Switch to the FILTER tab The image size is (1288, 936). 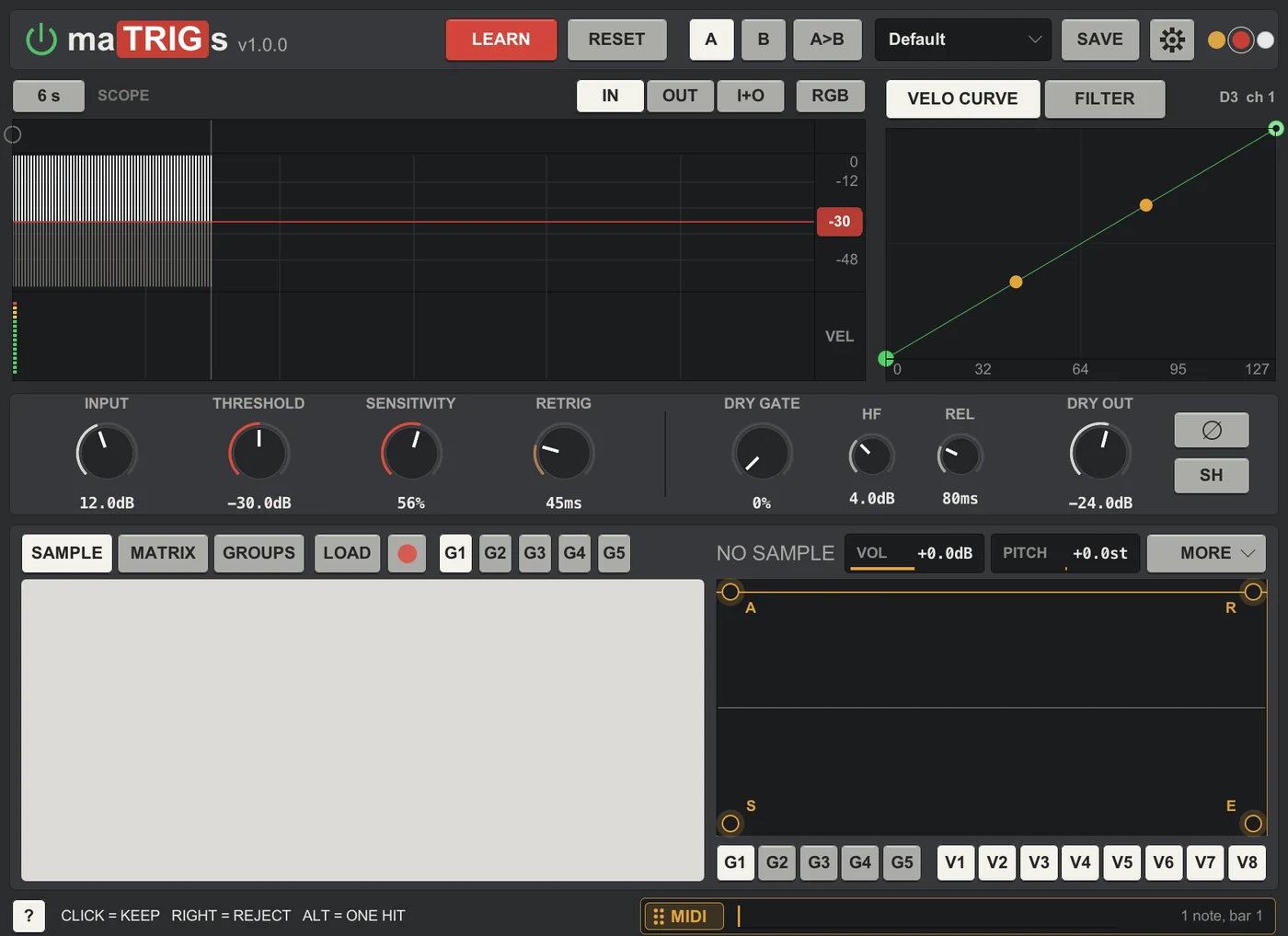(x=1105, y=98)
